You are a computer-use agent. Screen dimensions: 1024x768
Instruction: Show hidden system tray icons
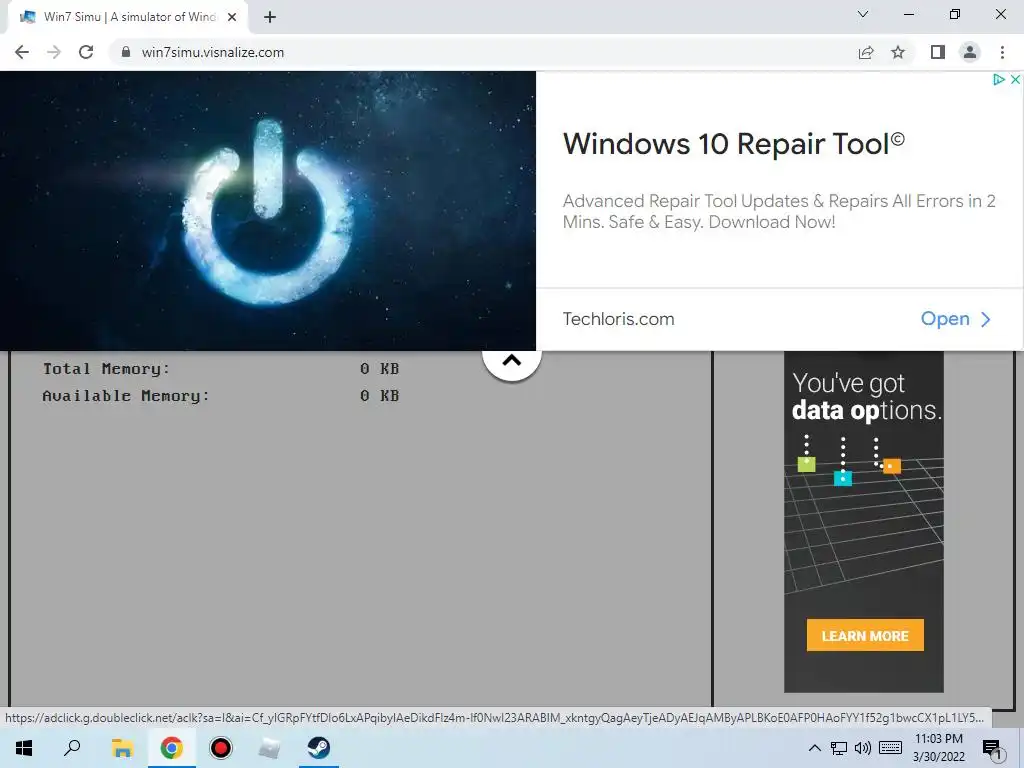814,748
